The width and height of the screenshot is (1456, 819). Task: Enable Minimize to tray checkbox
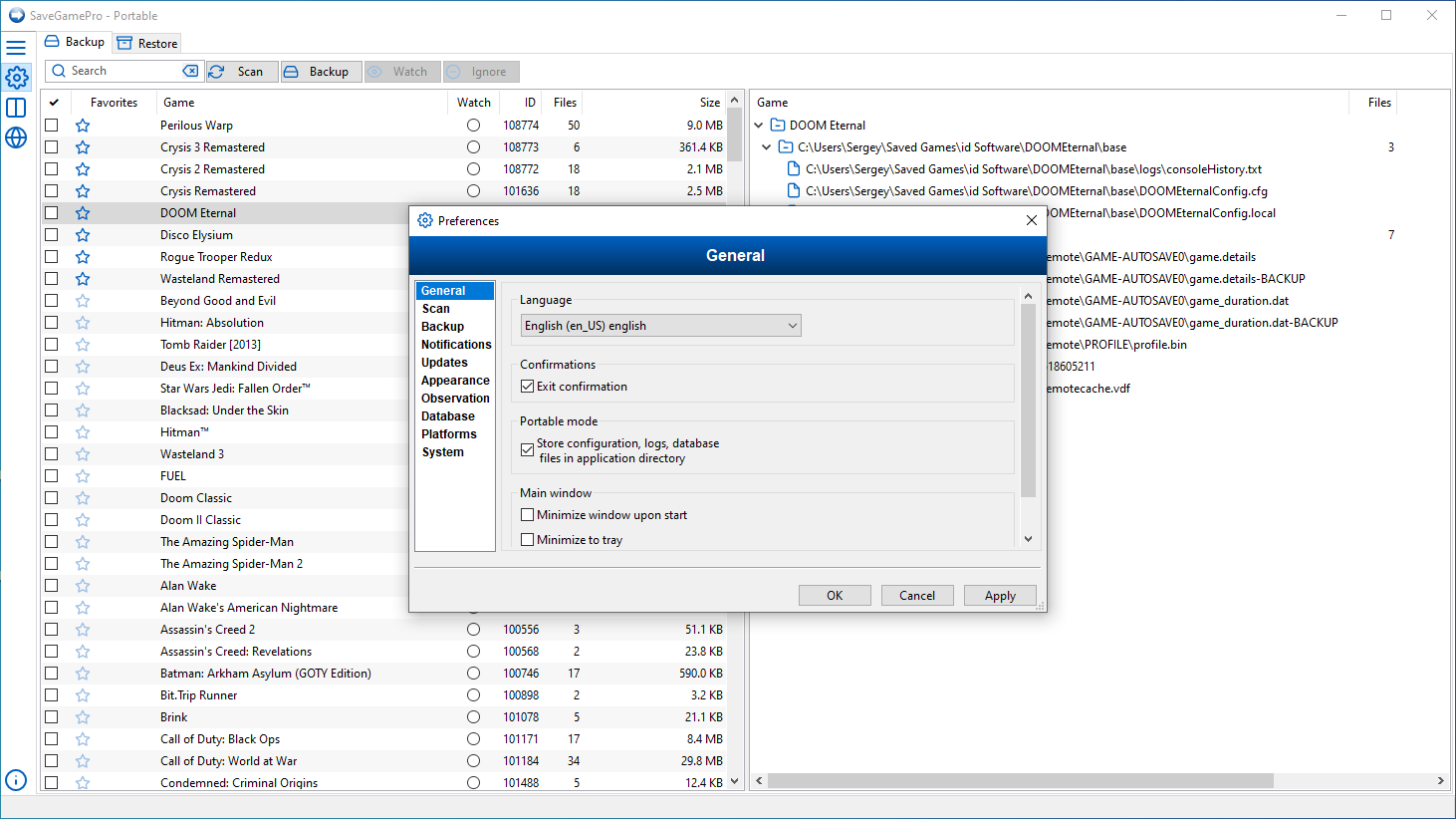(528, 540)
